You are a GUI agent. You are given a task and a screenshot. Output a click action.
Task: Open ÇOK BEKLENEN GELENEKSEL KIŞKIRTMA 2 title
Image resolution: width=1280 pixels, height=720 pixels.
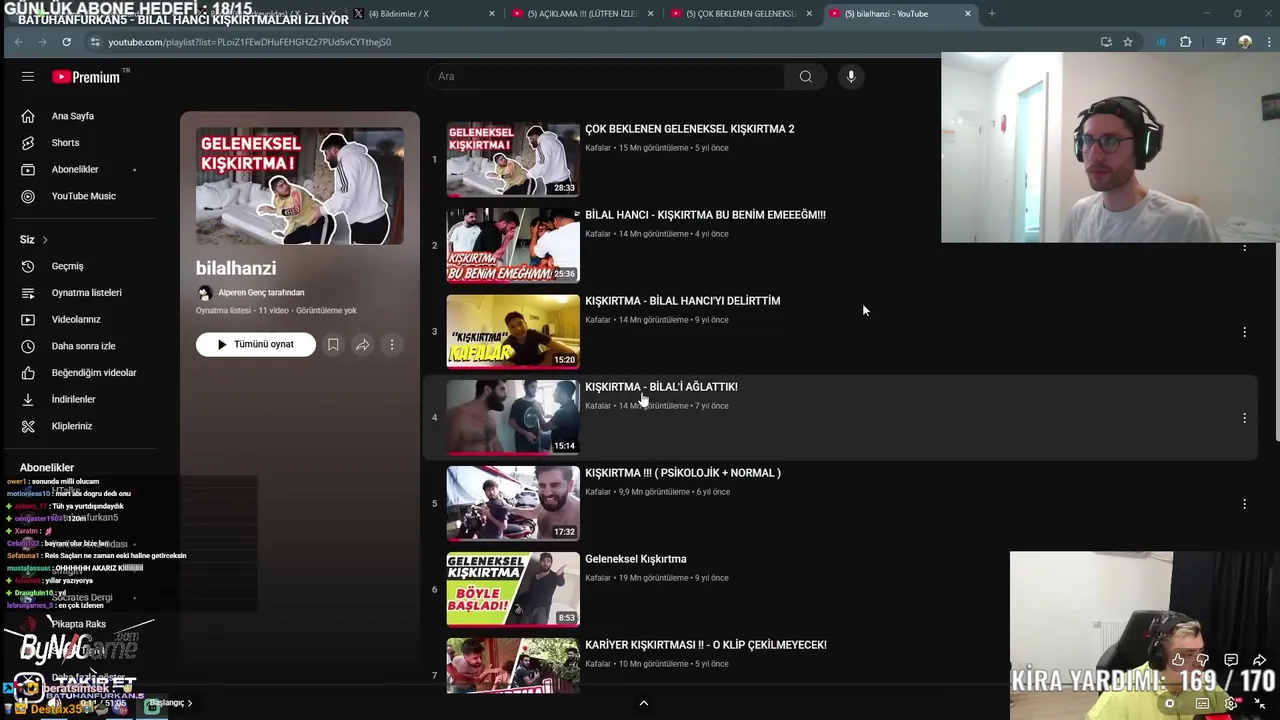690,129
